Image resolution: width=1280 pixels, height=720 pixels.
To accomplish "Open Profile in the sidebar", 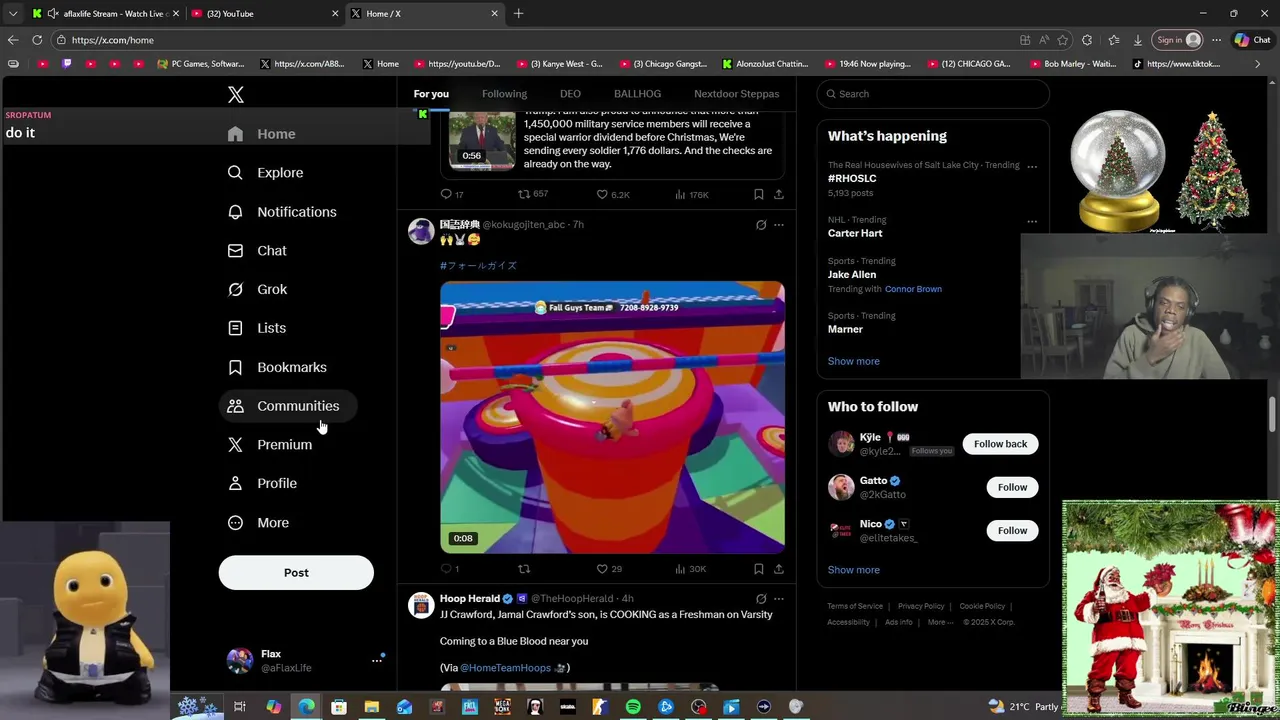I will click(x=262, y=484).
